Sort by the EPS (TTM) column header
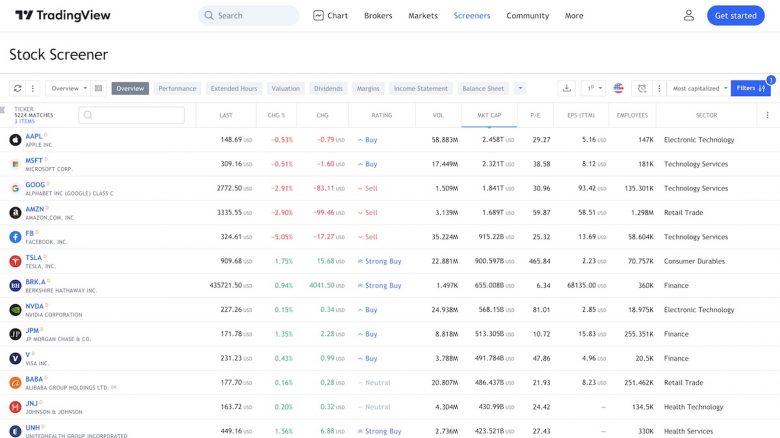 coord(581,115)
